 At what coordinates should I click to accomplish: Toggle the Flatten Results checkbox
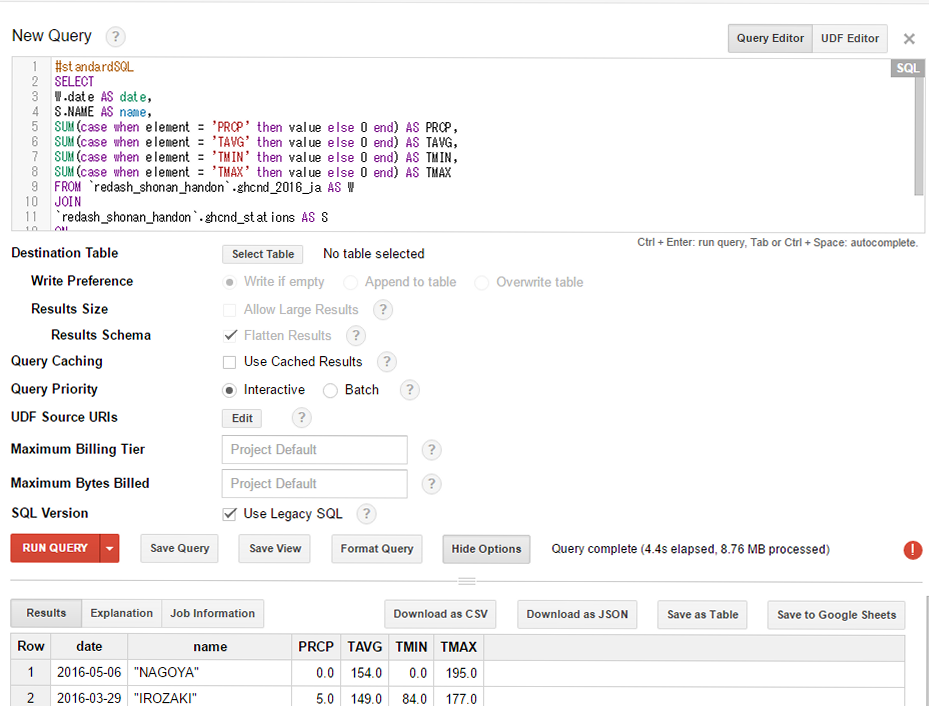pyautogui.click(x=230, y=336)
